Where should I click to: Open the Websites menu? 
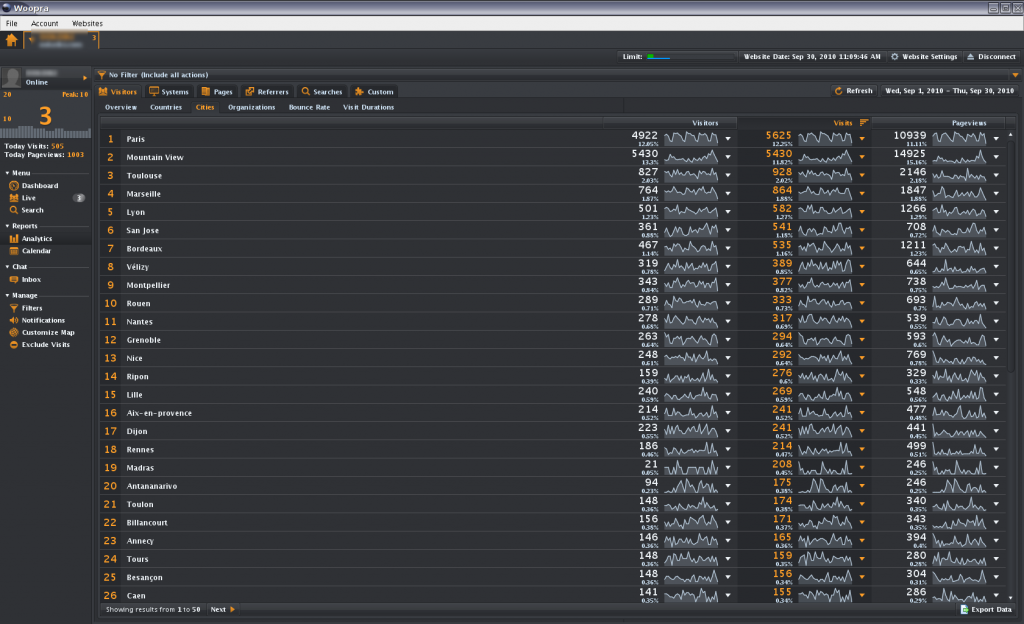(x=87, y=23)
